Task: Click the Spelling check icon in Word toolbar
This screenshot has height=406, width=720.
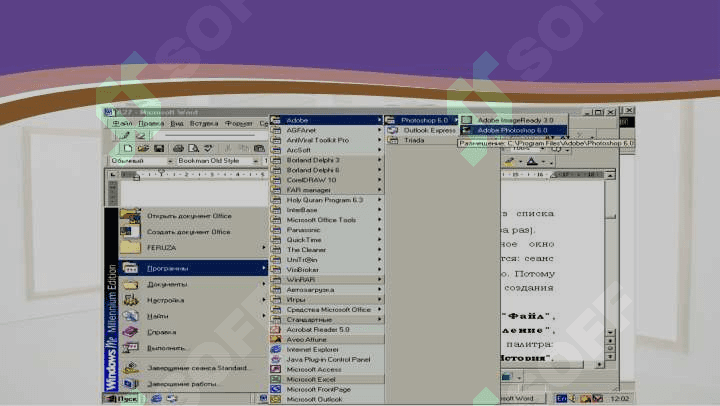Action: pos(208,148)
